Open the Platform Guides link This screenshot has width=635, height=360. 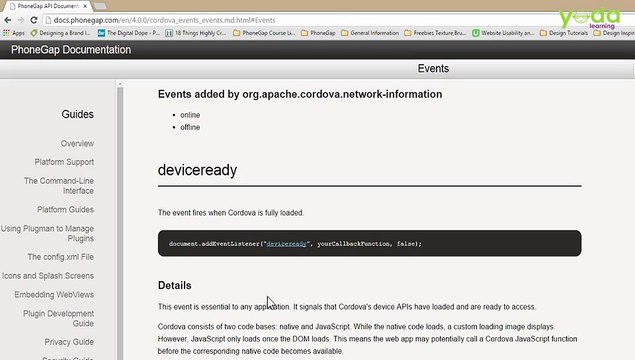point(65,209)
